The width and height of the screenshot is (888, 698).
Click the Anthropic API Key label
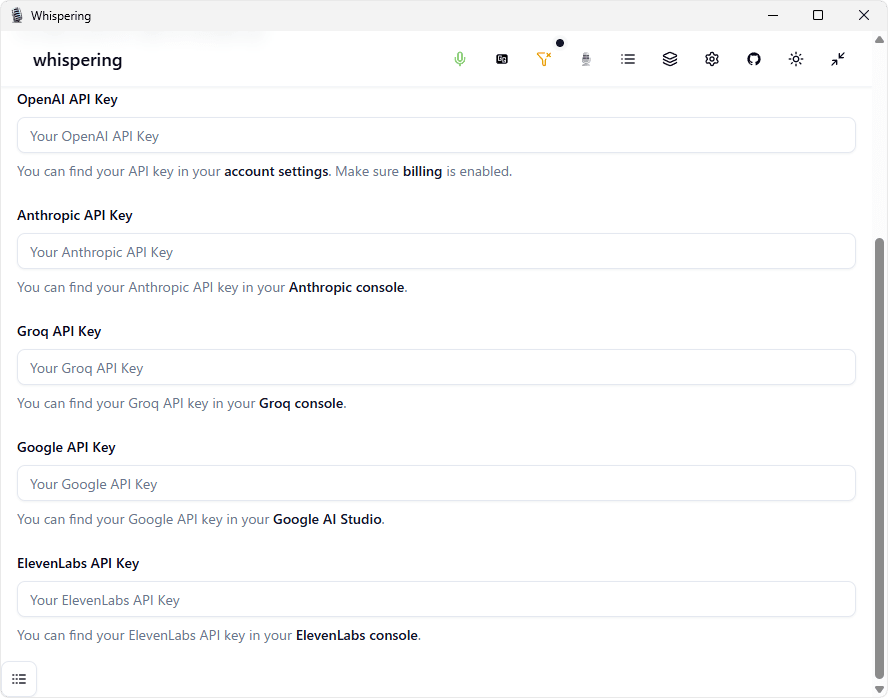click(x=75, y=216)
